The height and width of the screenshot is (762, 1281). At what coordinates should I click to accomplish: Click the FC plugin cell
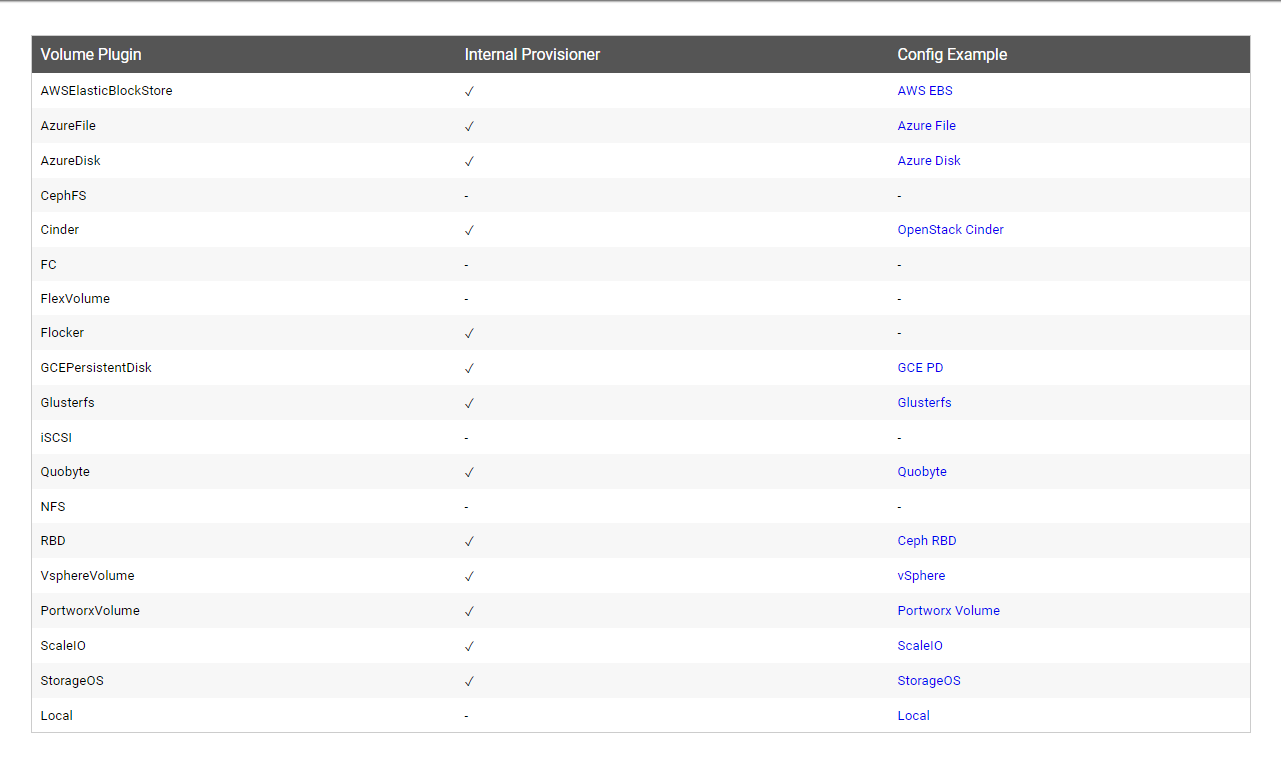coord(49,265)
